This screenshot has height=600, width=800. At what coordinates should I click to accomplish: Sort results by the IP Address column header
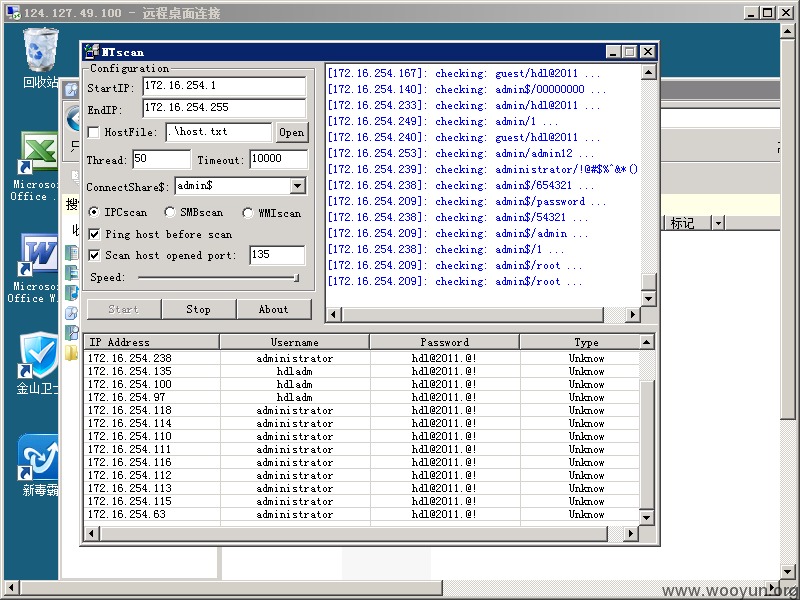tap(152, 342)
